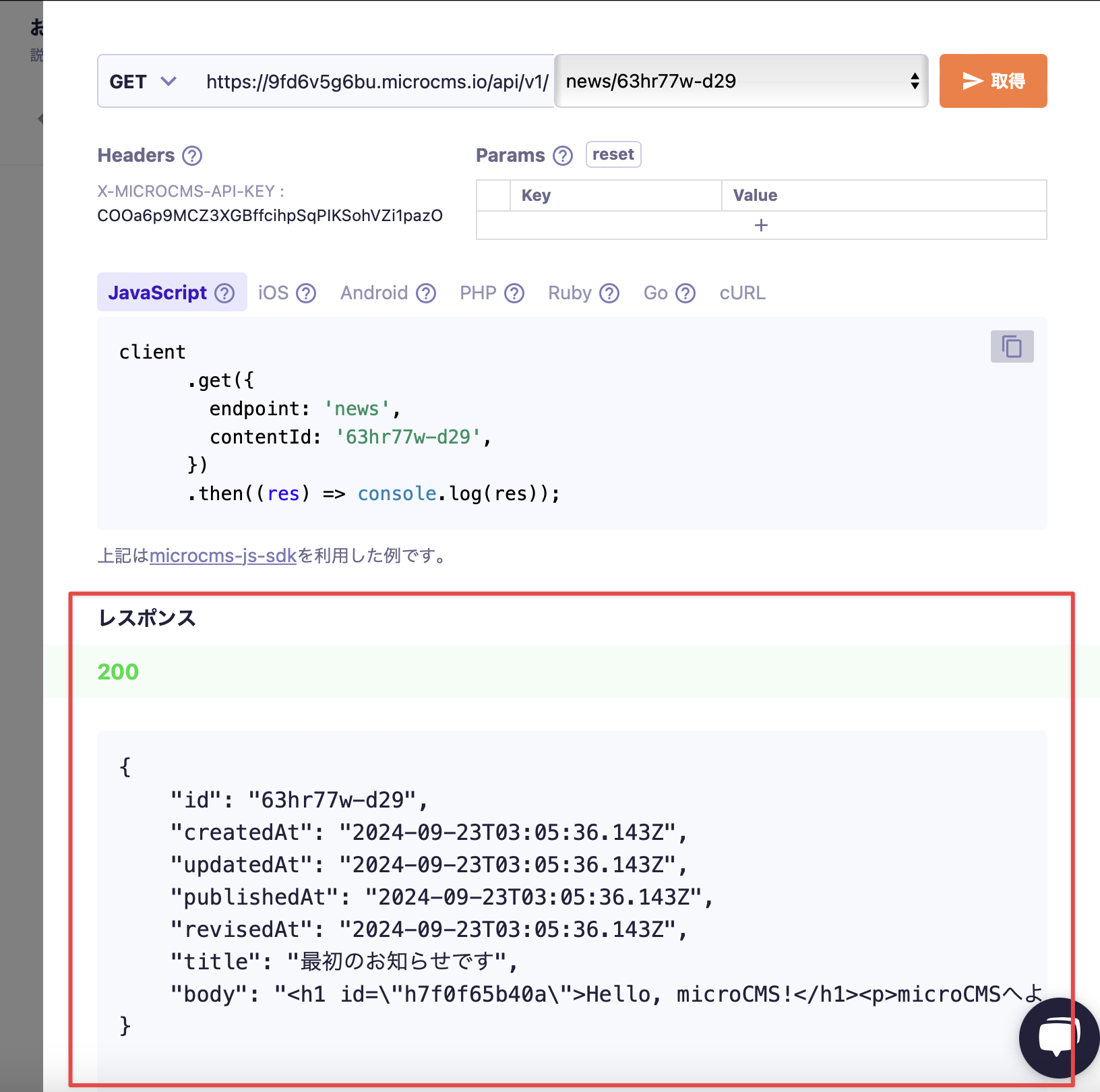Copy the JavaScript code snippet
This screenshot has width=1100, height=1092.
coord(1012,346)
